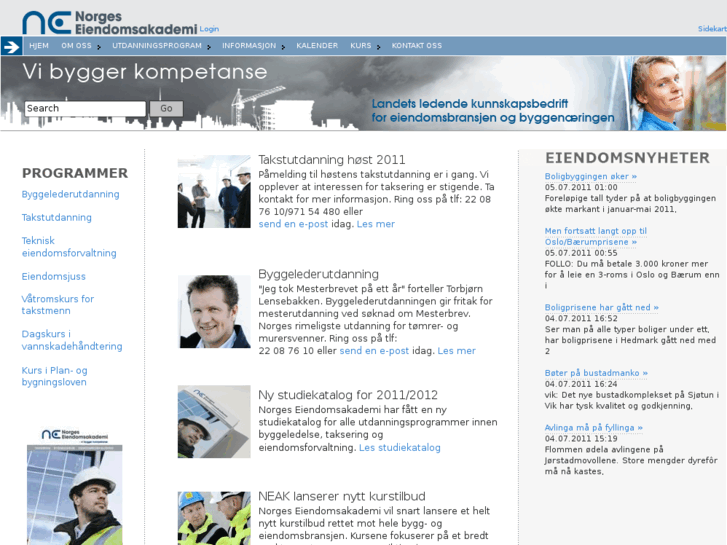This screenshot has width=727, height=545.
Task: Open the KURS menu item
Action: [361, 46]
